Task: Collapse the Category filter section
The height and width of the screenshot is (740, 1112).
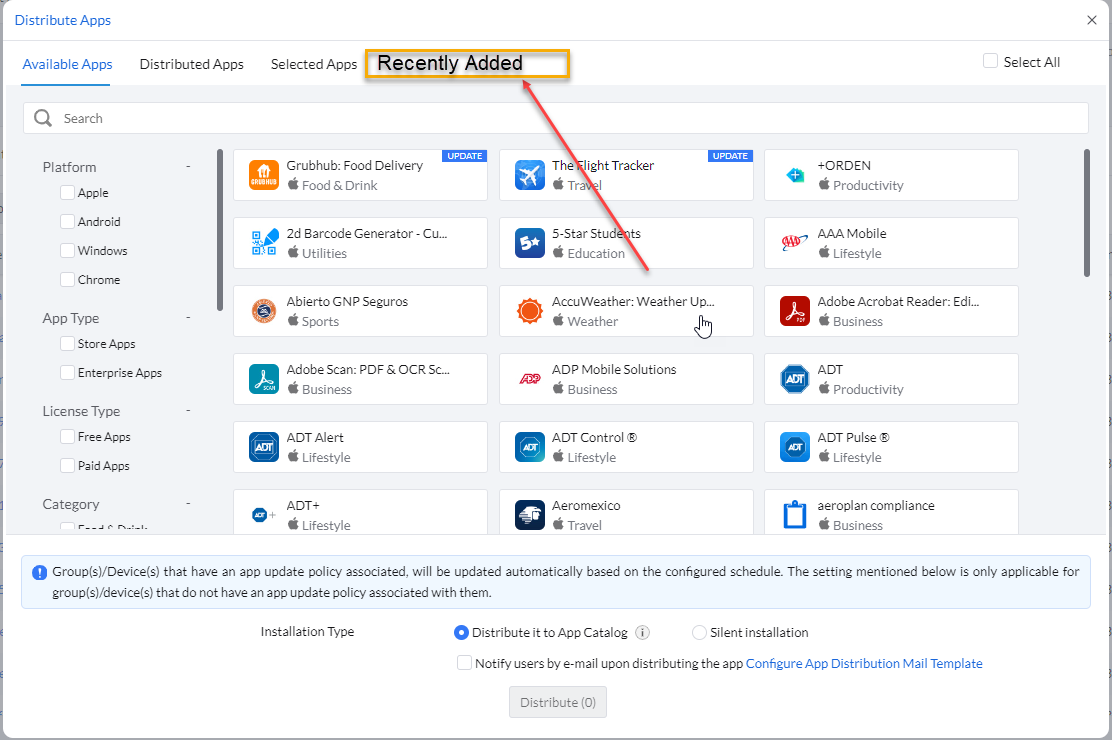Action: click(188, 503)
